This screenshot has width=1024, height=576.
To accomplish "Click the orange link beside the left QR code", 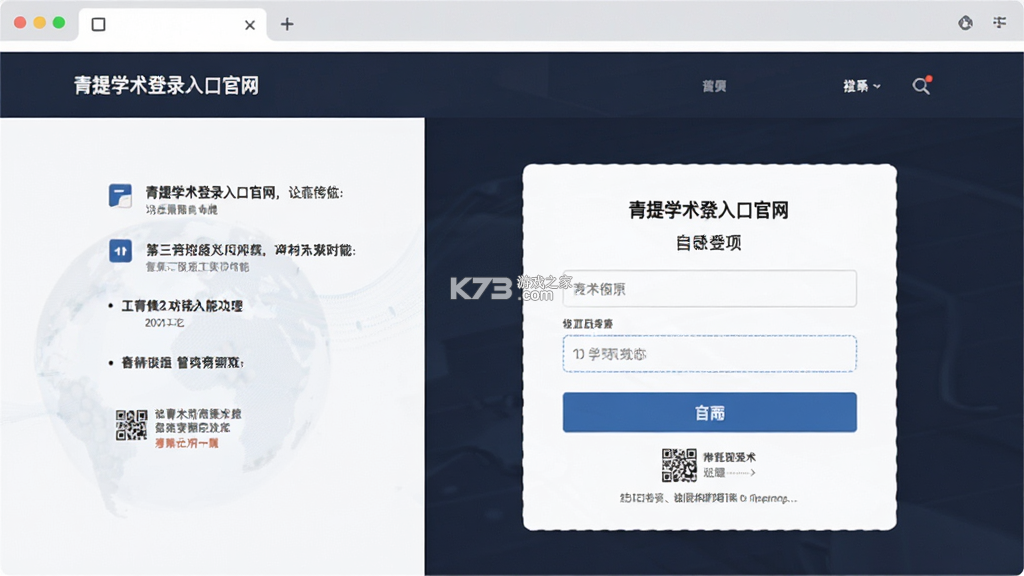I will (187, 443).
